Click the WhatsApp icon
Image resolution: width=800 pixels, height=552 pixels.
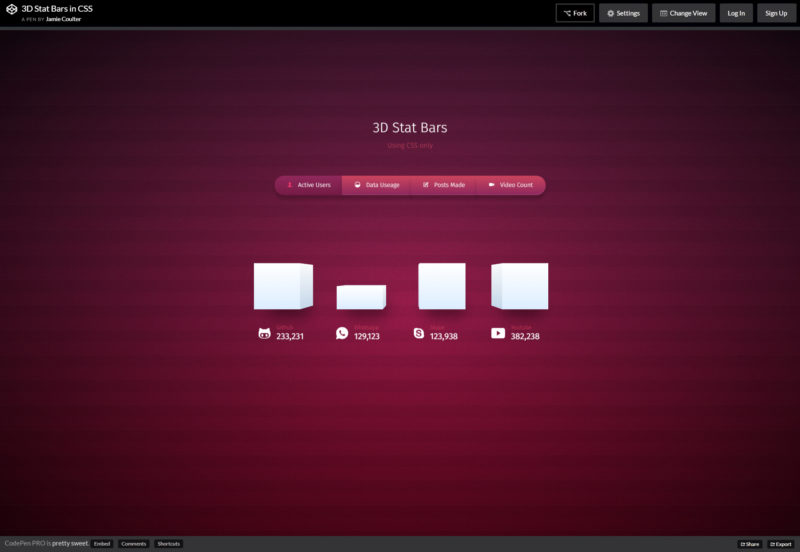coord(342,333)
